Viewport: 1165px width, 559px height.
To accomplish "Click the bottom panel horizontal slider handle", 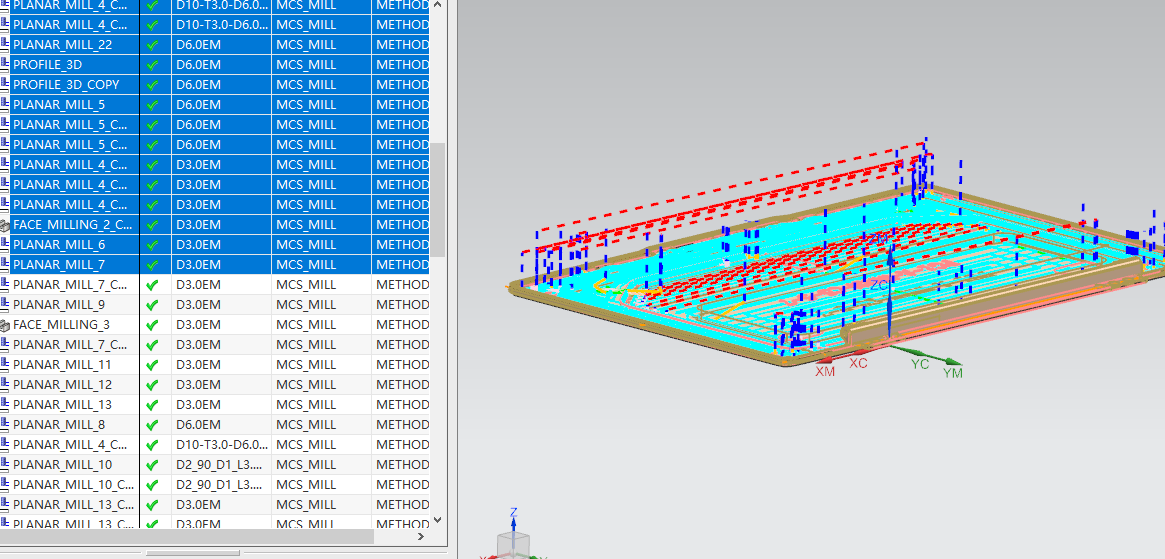I will 192,553.
